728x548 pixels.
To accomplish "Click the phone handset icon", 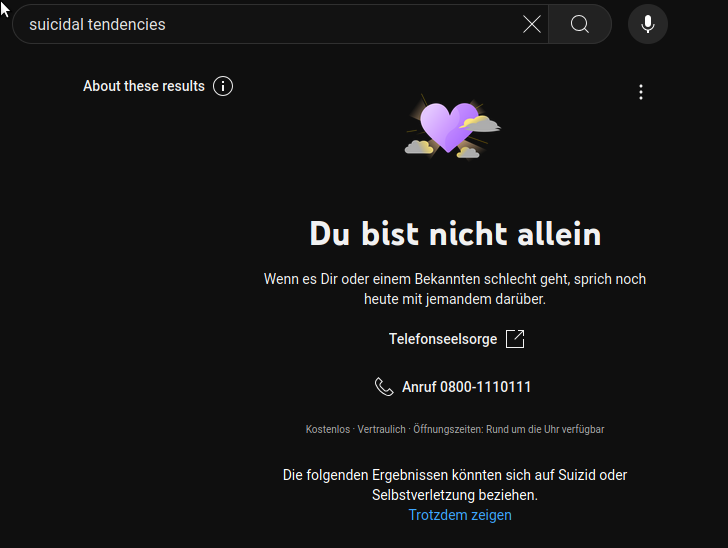I will 384,386.
